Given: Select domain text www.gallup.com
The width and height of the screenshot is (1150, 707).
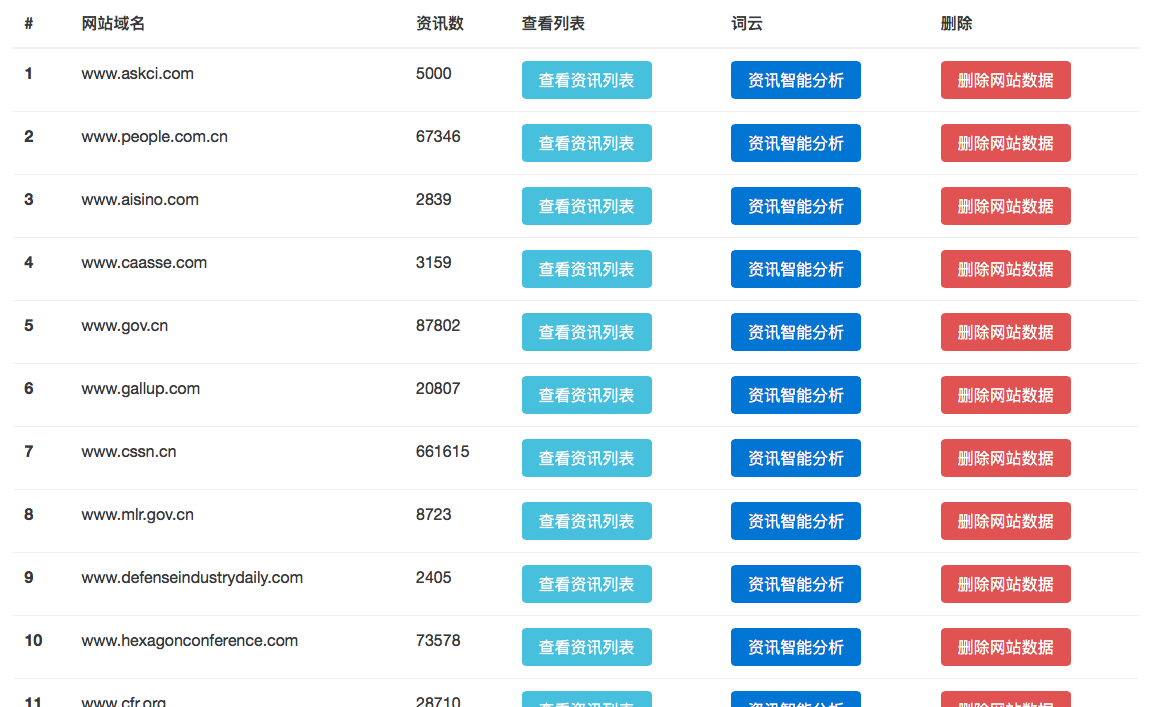Looking at the screenshot, I should [x=140, y=389].
